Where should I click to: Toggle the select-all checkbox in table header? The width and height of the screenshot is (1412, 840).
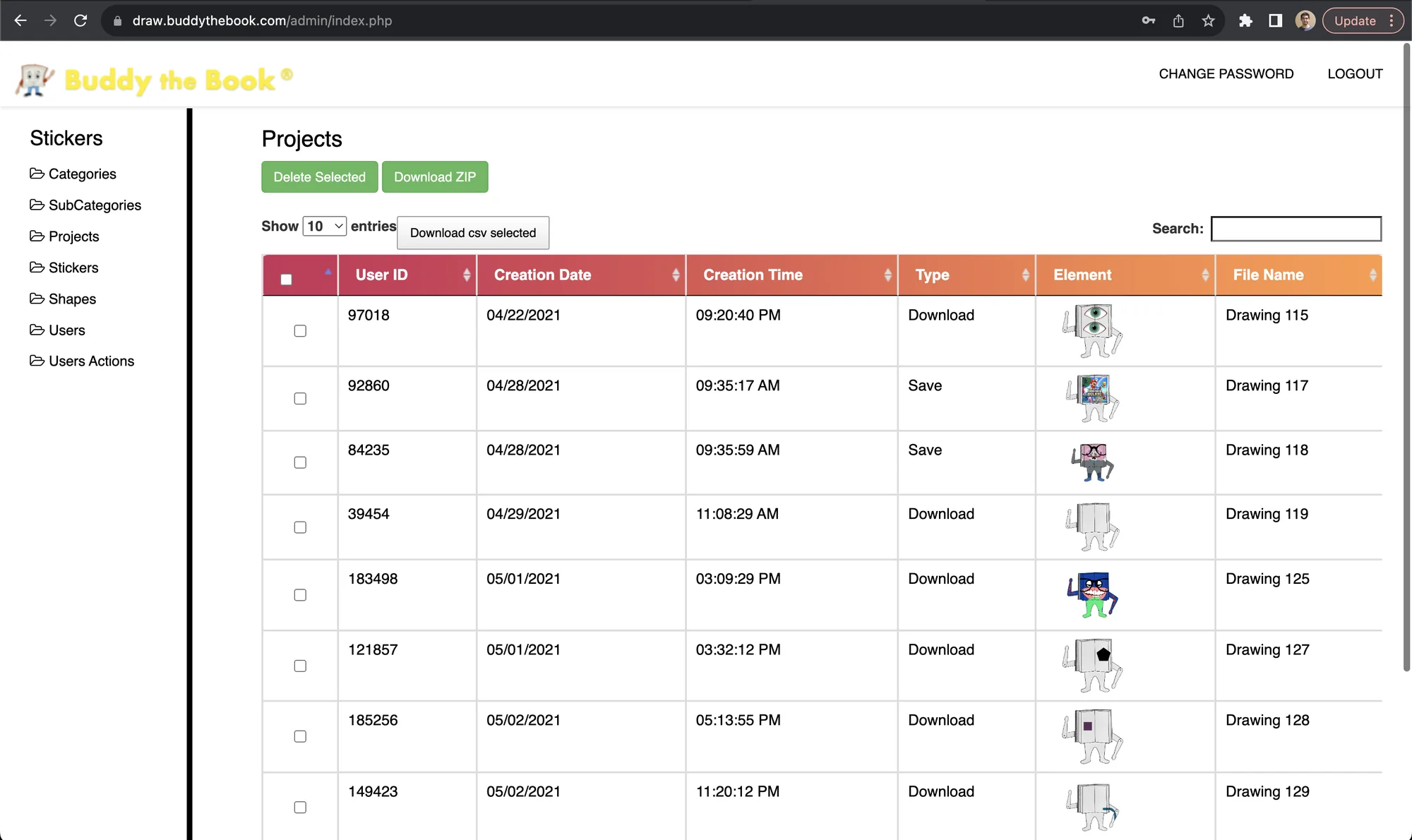tap(286, 280)
